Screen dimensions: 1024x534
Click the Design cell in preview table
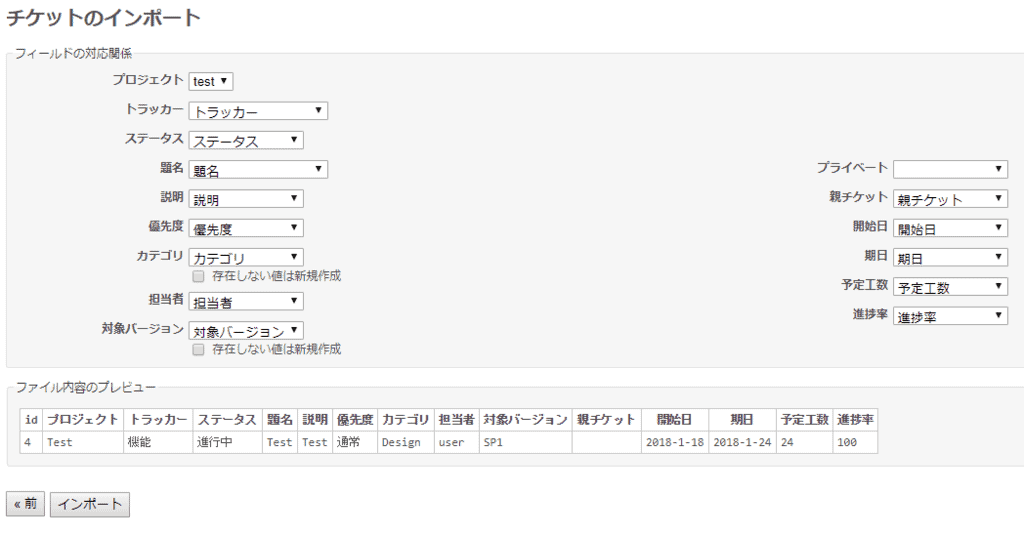[x=405, y=442]
